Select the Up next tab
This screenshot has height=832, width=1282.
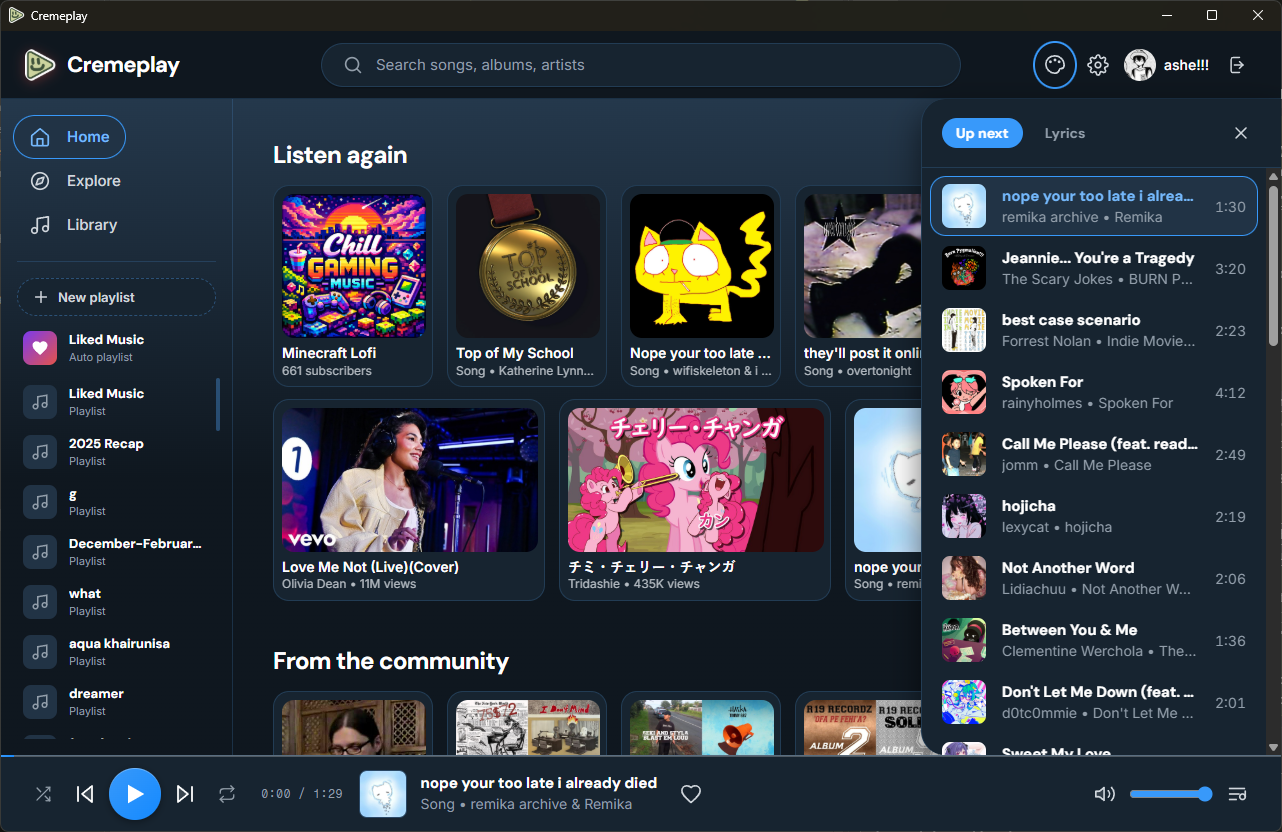tap(982, 133)
